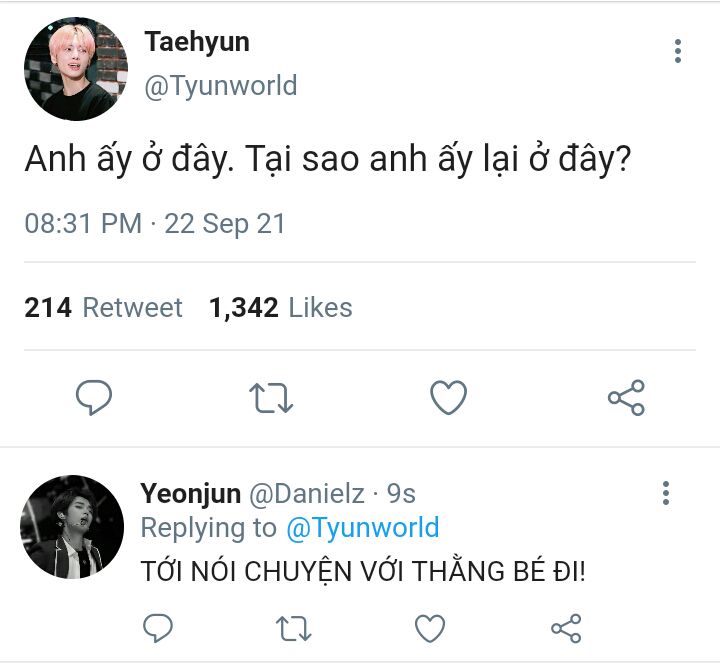The image size is (720, 663).
Task: Open more options on Taehyun's tweet
Action: coord(678,51)
